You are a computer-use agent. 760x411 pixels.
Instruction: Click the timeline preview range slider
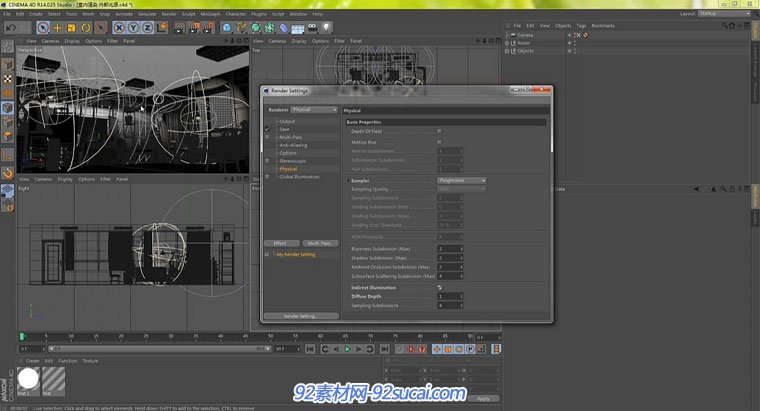click(160, 349)
